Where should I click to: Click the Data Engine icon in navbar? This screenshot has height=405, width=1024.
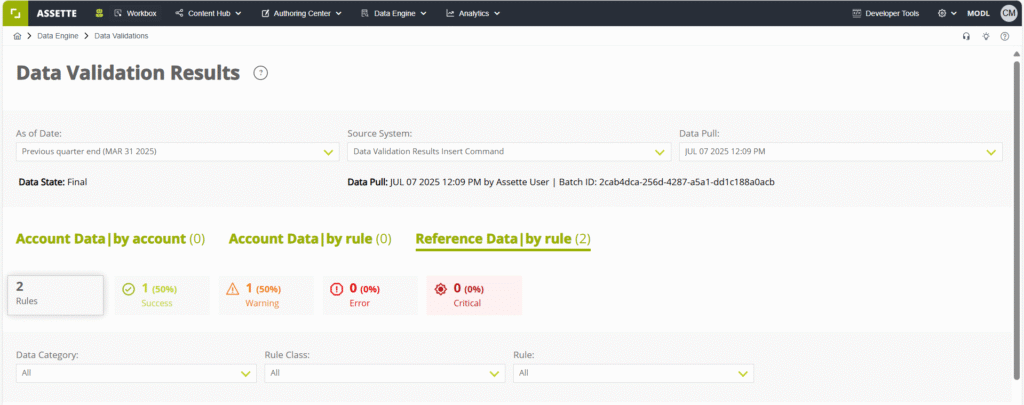pos(365,13)
